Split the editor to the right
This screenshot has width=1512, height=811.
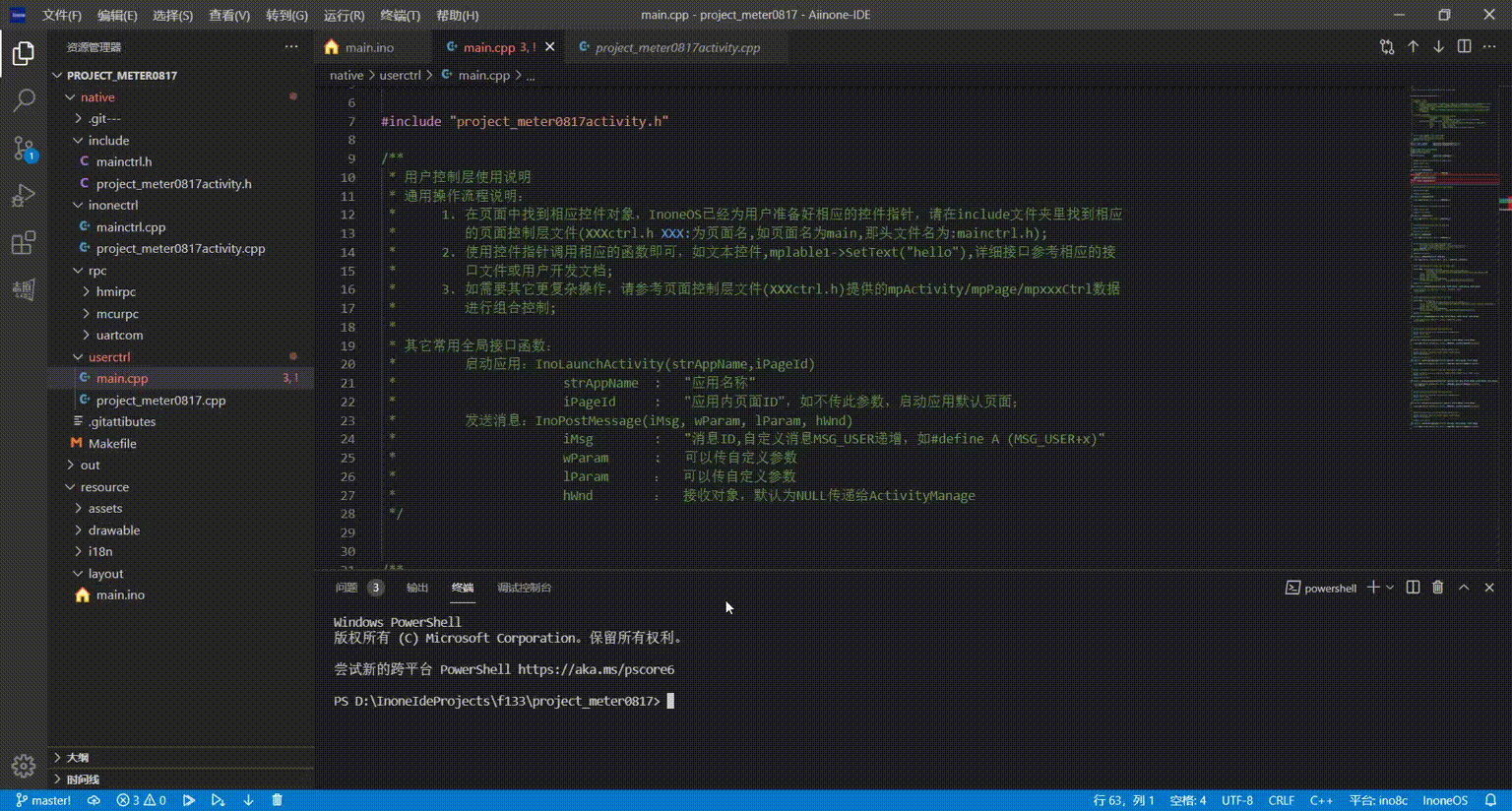point(1464,47)
